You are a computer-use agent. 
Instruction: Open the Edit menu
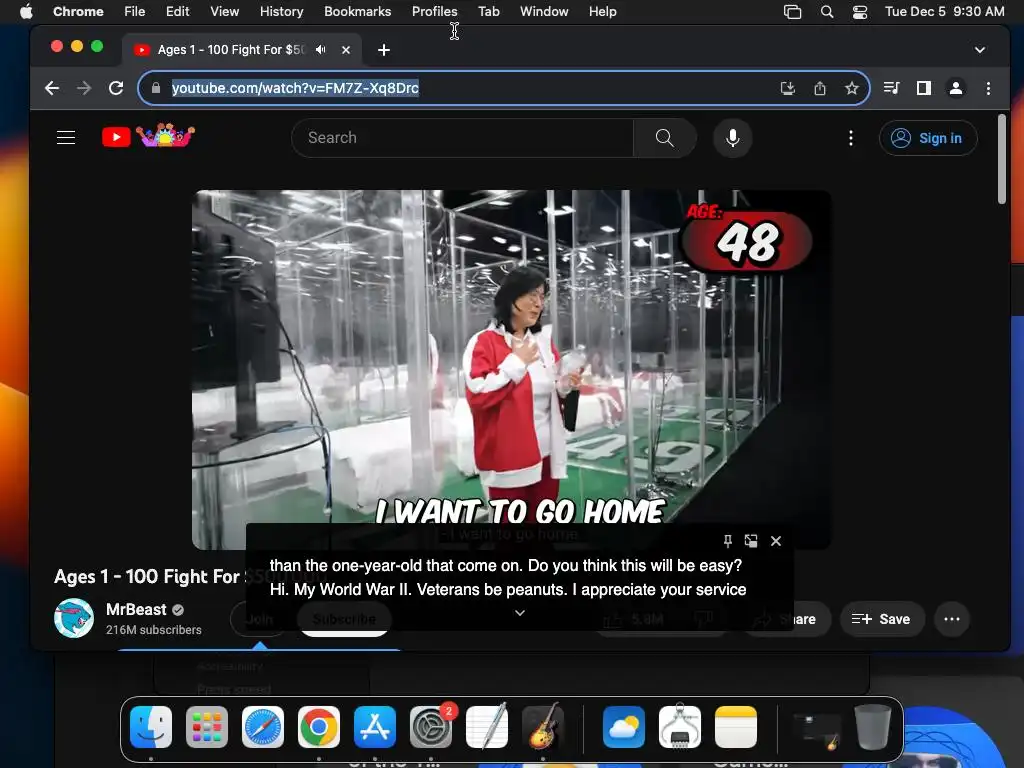point(177,11)
